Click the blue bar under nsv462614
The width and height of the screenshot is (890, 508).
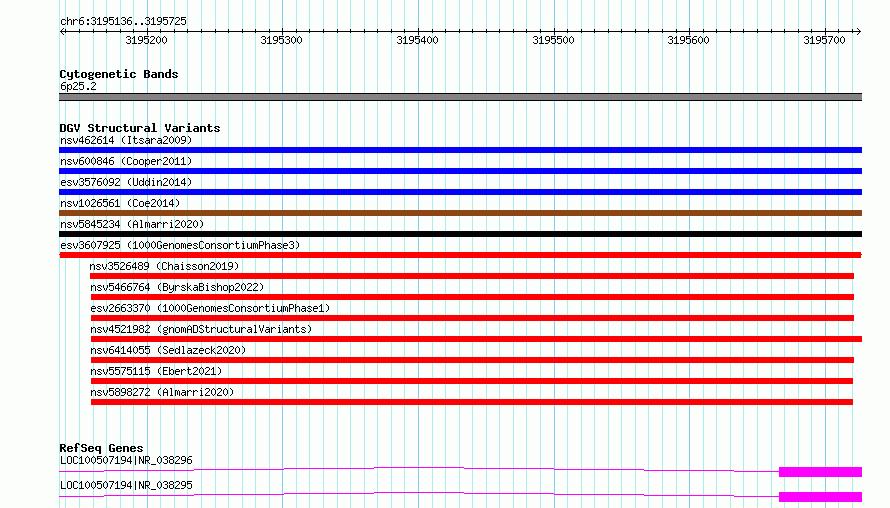[x=460, y=150]
